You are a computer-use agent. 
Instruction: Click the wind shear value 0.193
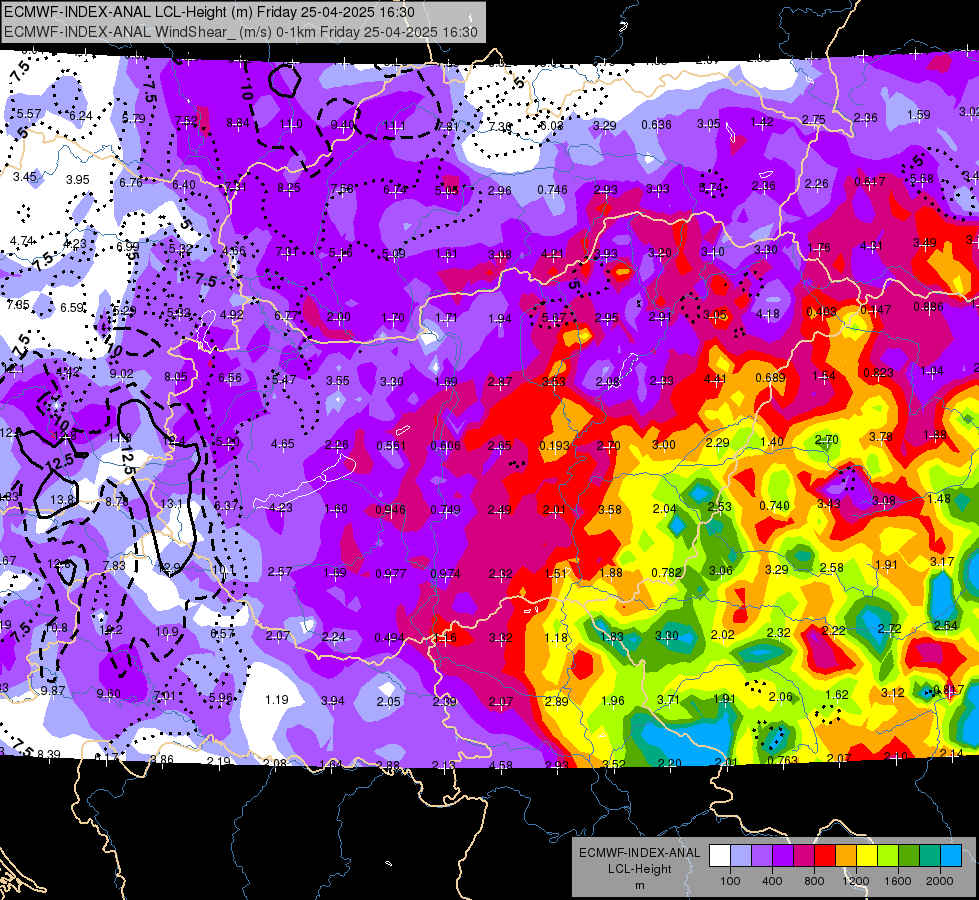pyautogui.click(x=554, y=446)
